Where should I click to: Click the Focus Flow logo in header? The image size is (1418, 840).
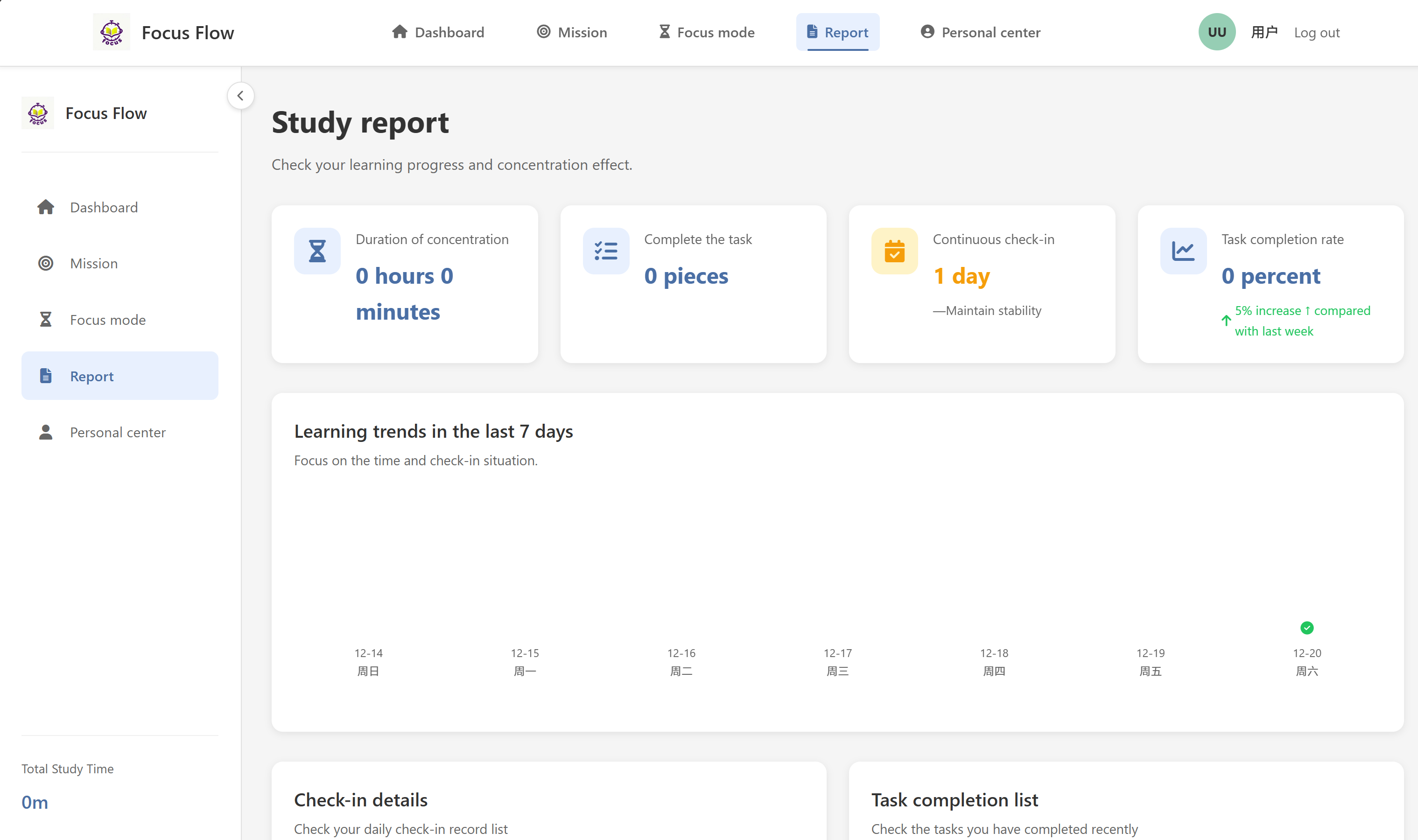112,32
